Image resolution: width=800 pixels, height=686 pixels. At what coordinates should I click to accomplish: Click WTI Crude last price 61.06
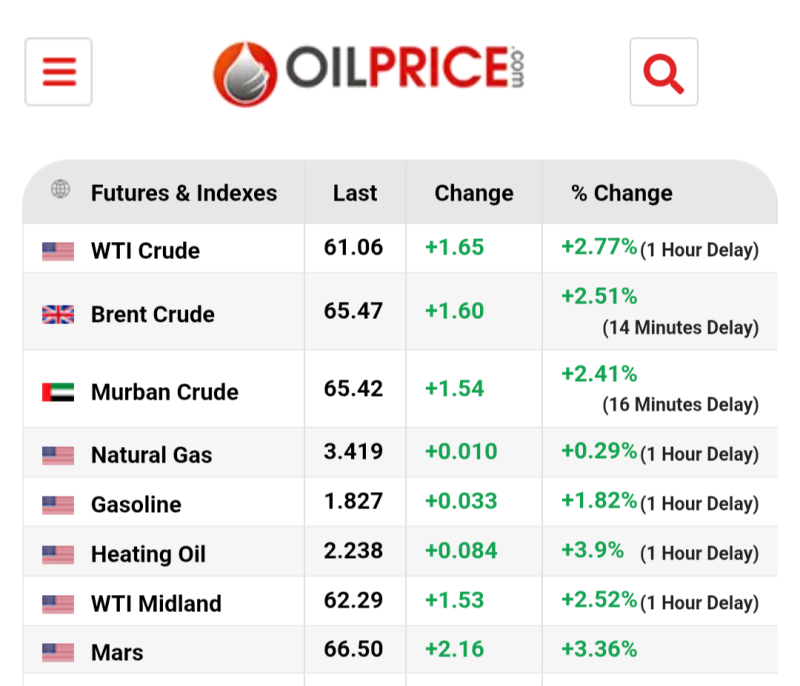pos(353,247)
